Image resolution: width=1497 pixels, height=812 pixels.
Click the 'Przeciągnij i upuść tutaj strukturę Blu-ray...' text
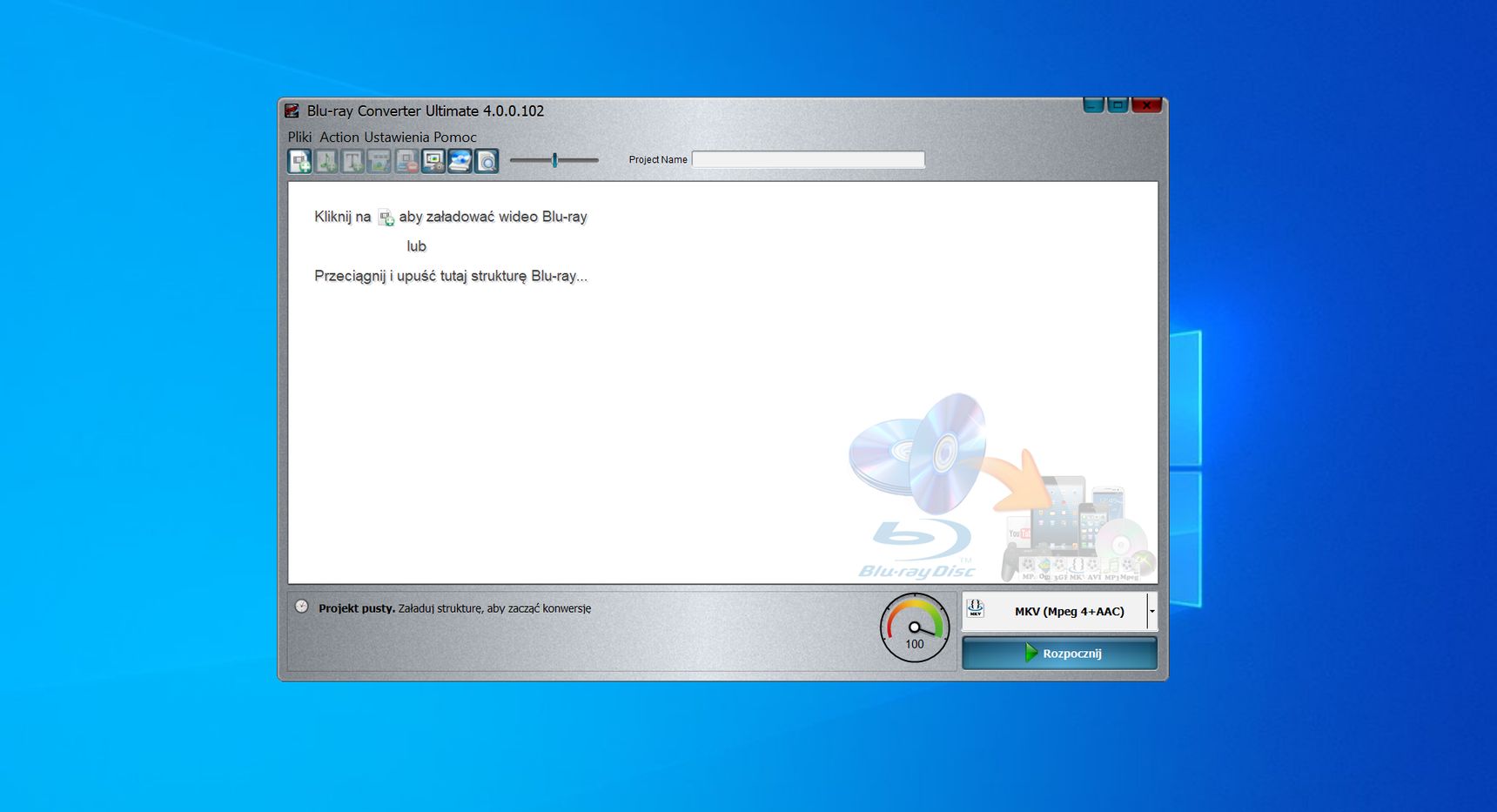click(451, 276)
